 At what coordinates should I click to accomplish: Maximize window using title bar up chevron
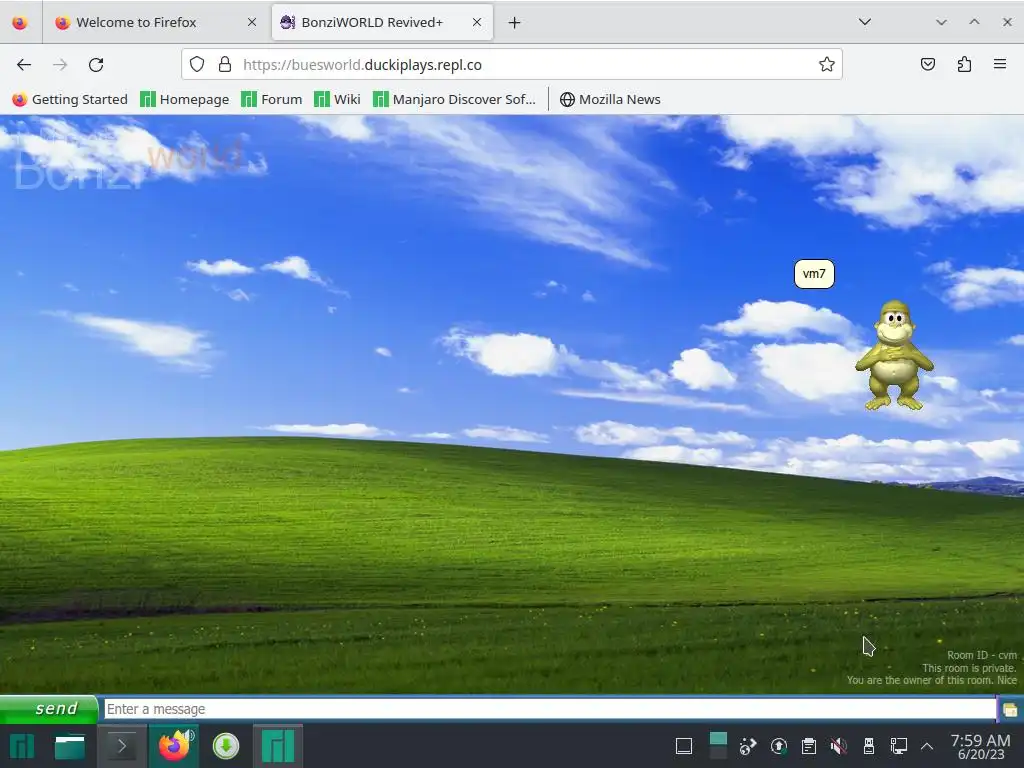[x=974, y=22]
